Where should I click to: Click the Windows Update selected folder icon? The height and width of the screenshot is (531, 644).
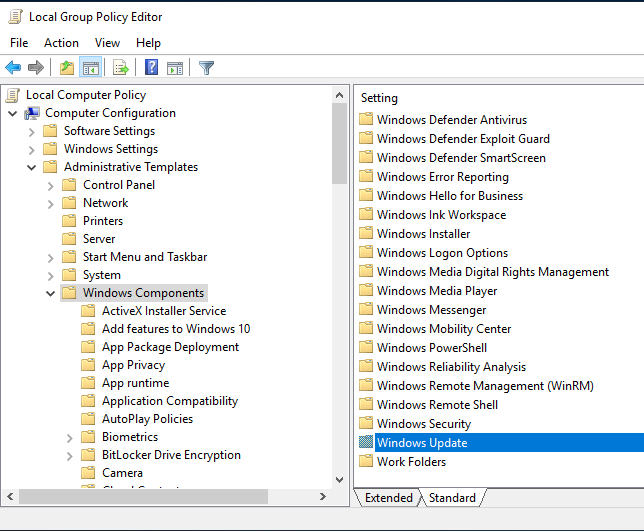[366, 442]
